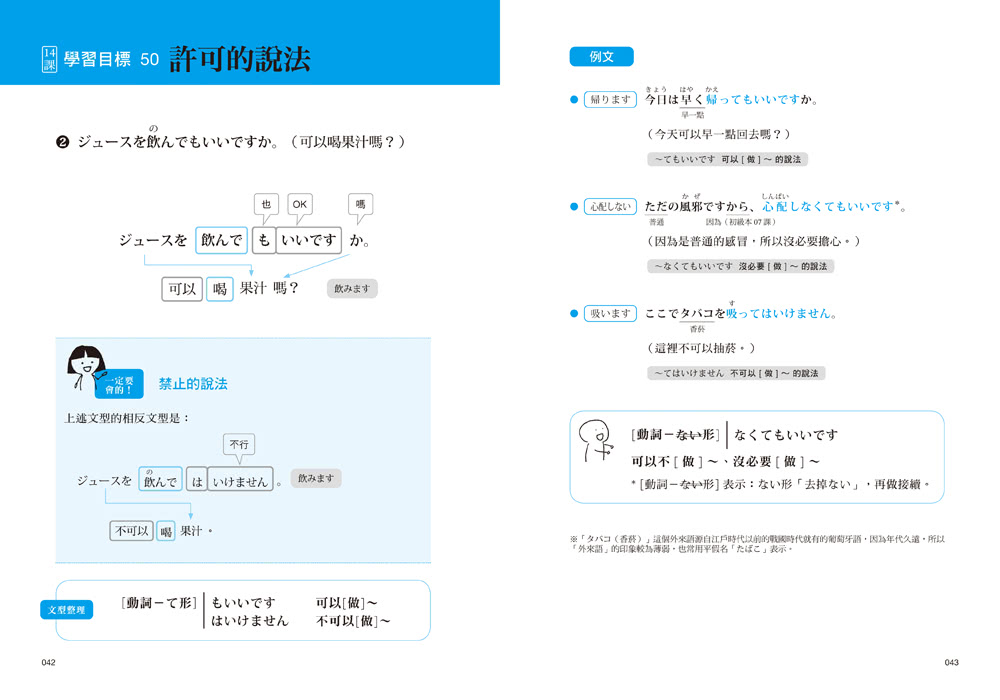Image resolution: width=1000 pixels, height=700 pixels.
Task: Click the cartoon girl illustration
Action: [86, 368]
